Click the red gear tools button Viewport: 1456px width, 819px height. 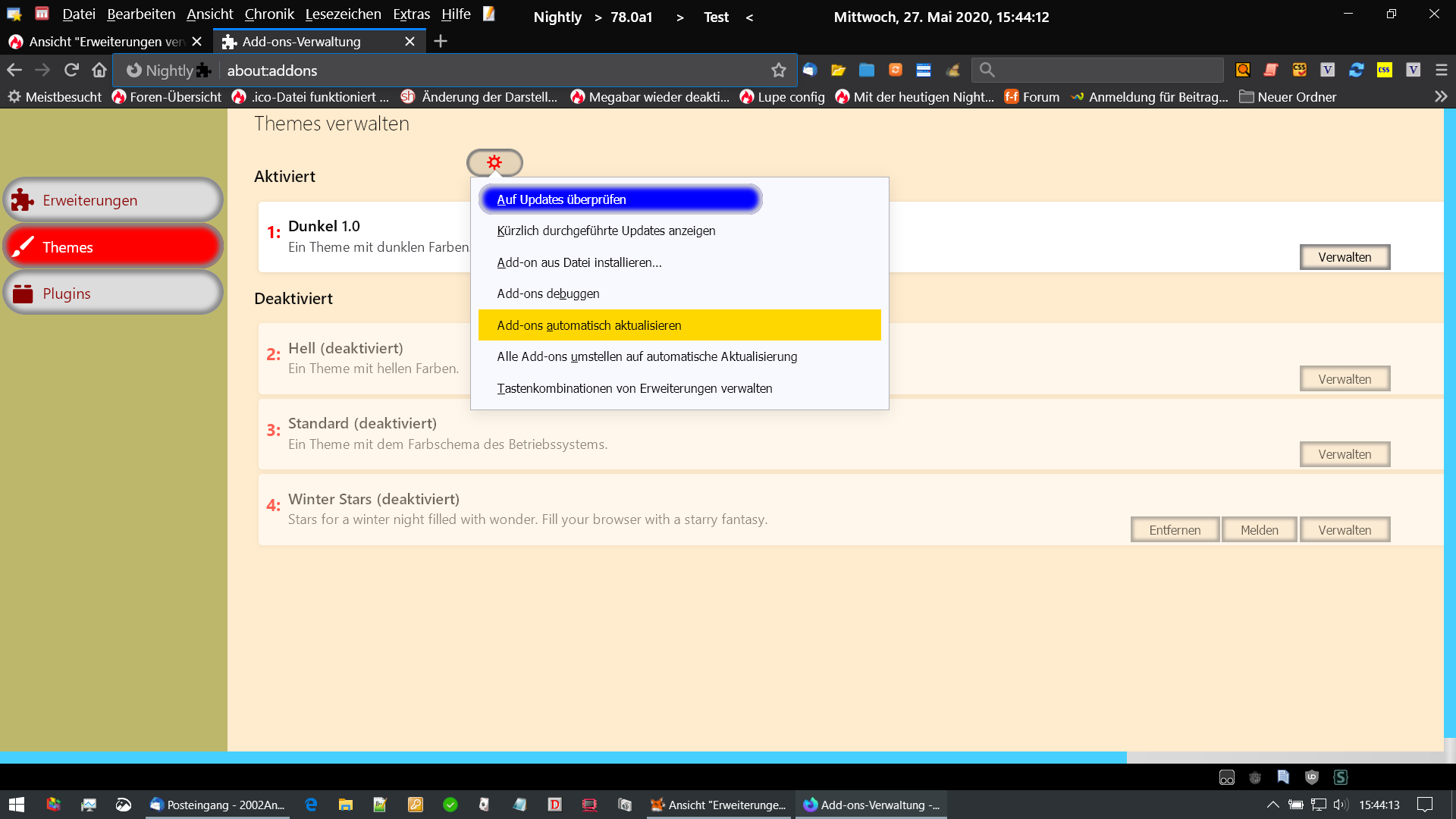494,162
